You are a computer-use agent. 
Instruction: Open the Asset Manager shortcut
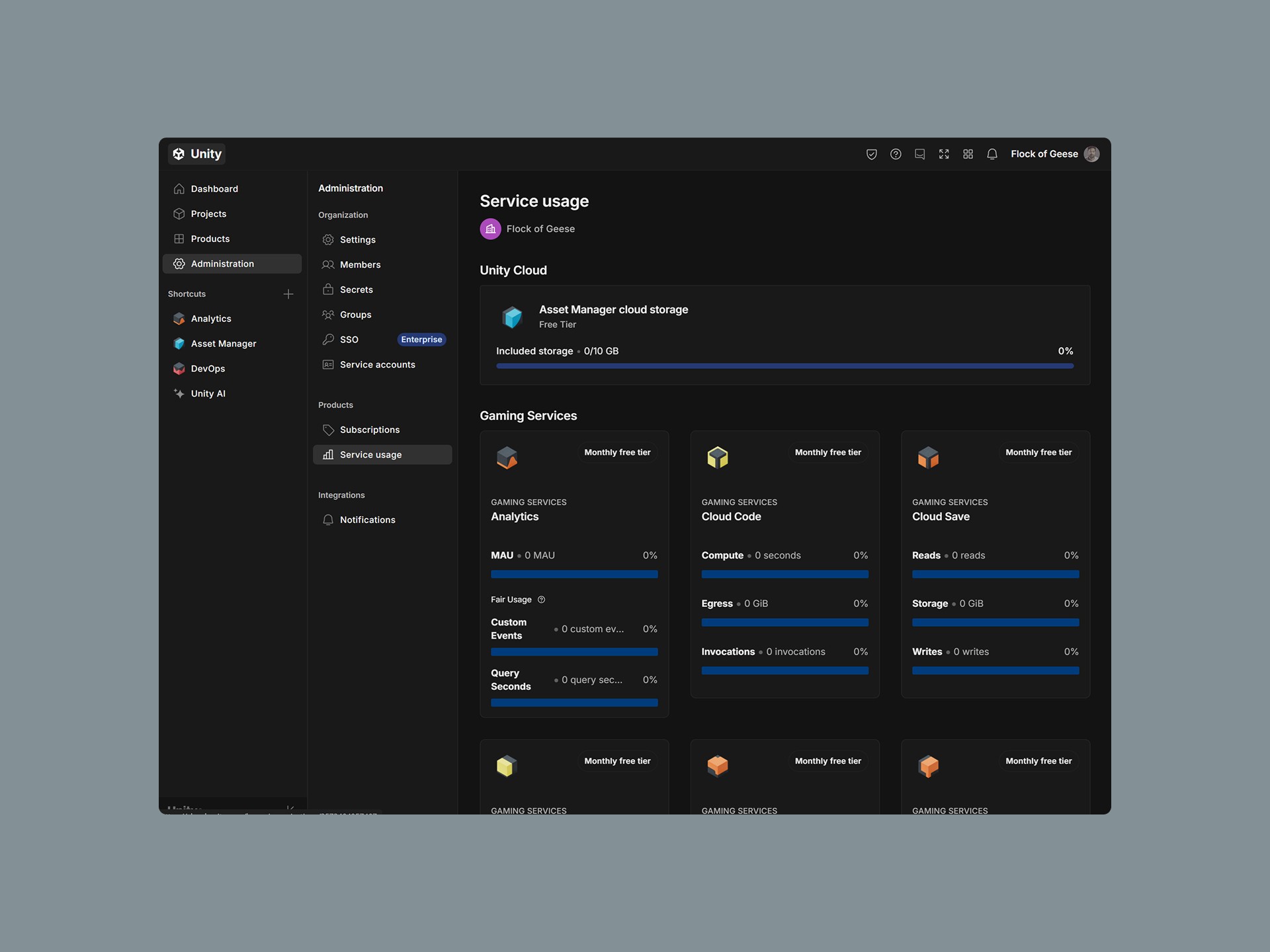click(x=223, y=344)
